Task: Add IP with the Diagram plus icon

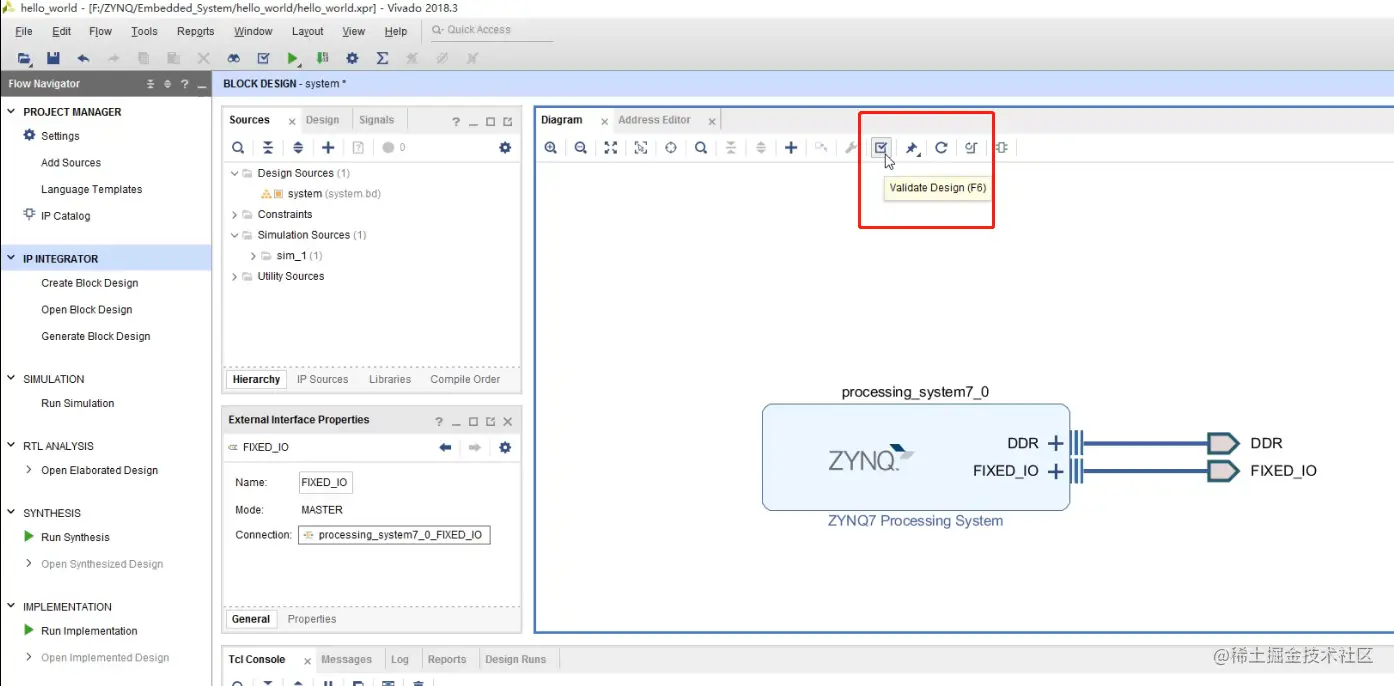Action: 791,148
